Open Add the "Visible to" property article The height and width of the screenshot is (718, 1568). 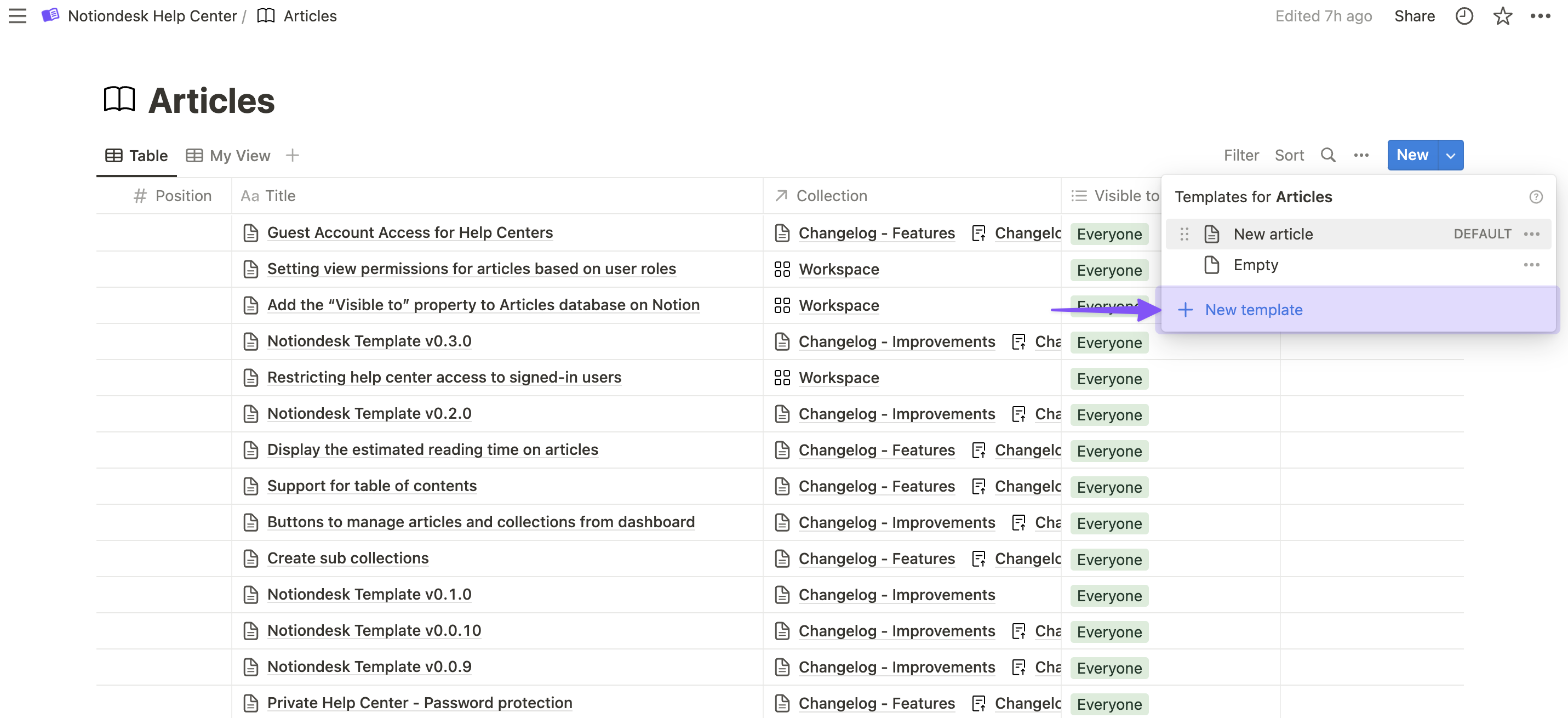[483, 305]
